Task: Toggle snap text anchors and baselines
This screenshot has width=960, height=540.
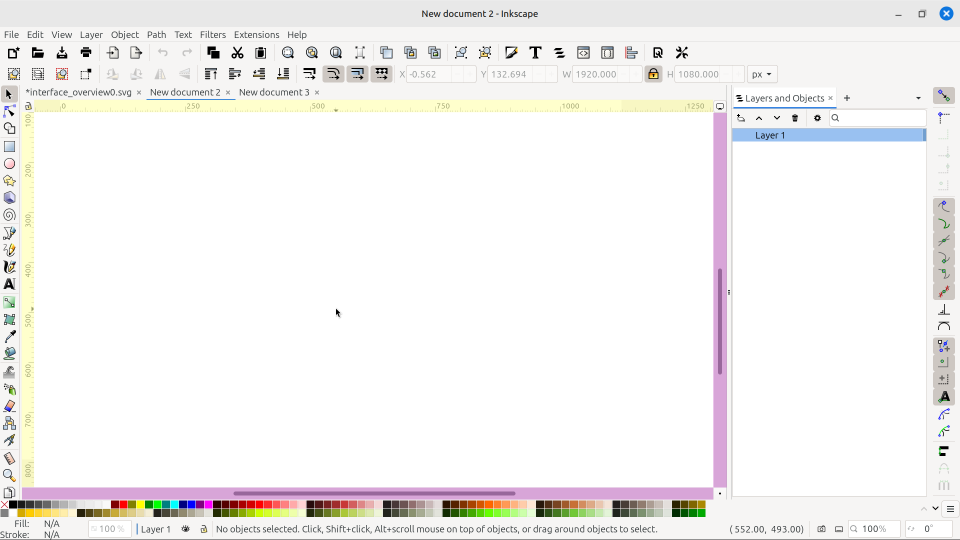Action: [944, 397]
